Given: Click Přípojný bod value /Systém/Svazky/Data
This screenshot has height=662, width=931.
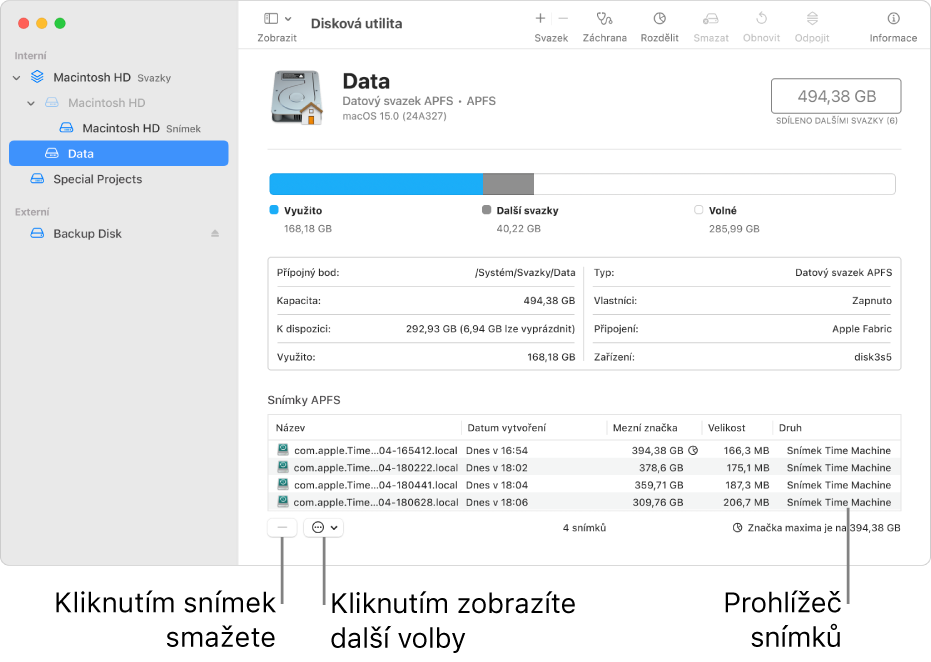Looking at the screenshot, I should (525, 273).
